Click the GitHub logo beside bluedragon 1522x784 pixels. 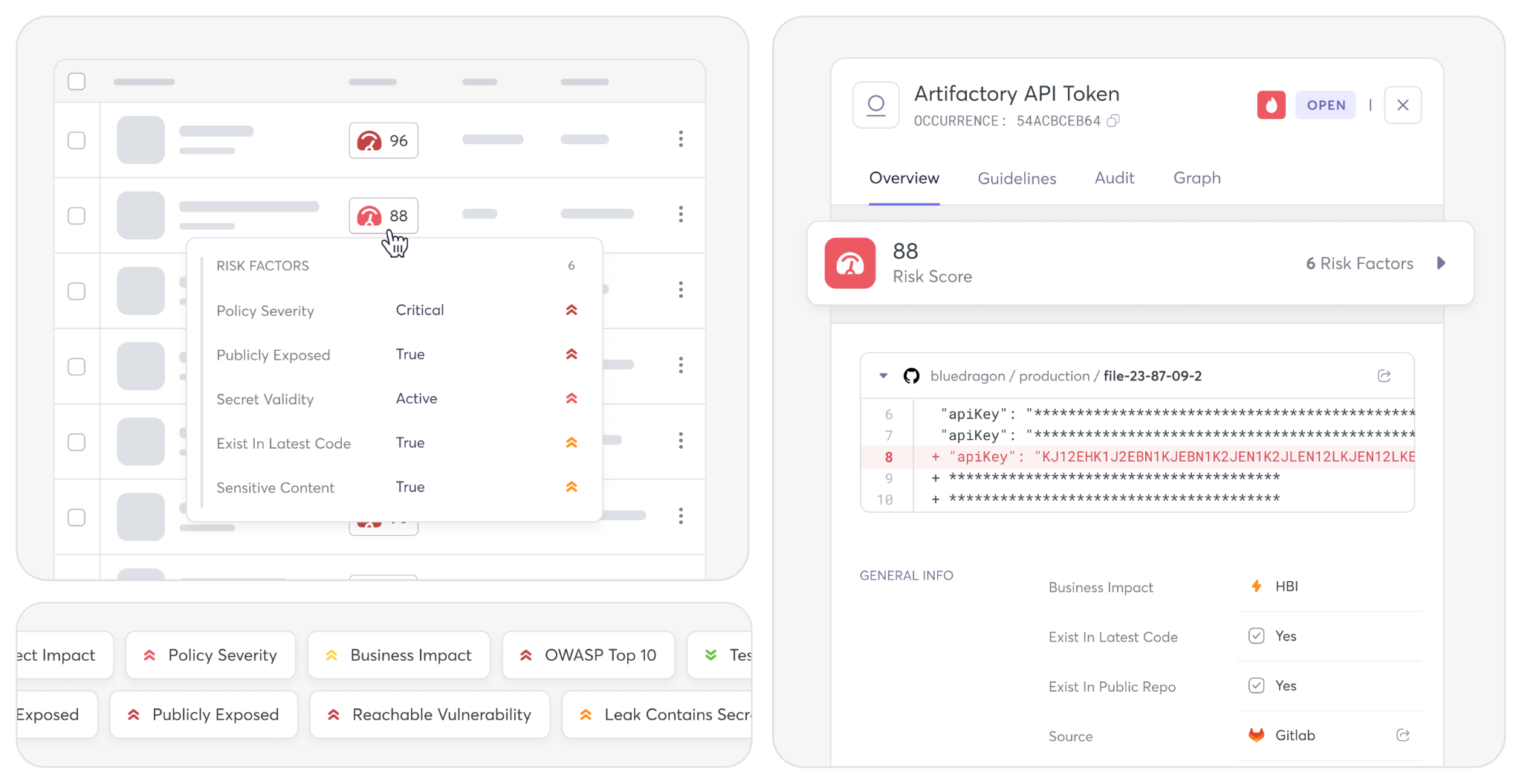click(x=911, y=376)
